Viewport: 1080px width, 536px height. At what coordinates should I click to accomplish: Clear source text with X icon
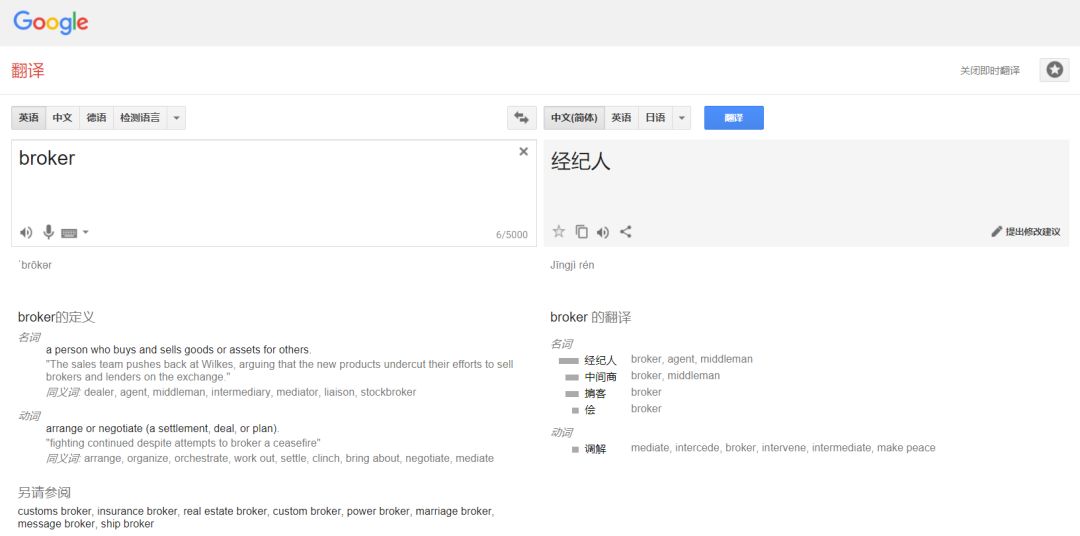coord(523,152)
